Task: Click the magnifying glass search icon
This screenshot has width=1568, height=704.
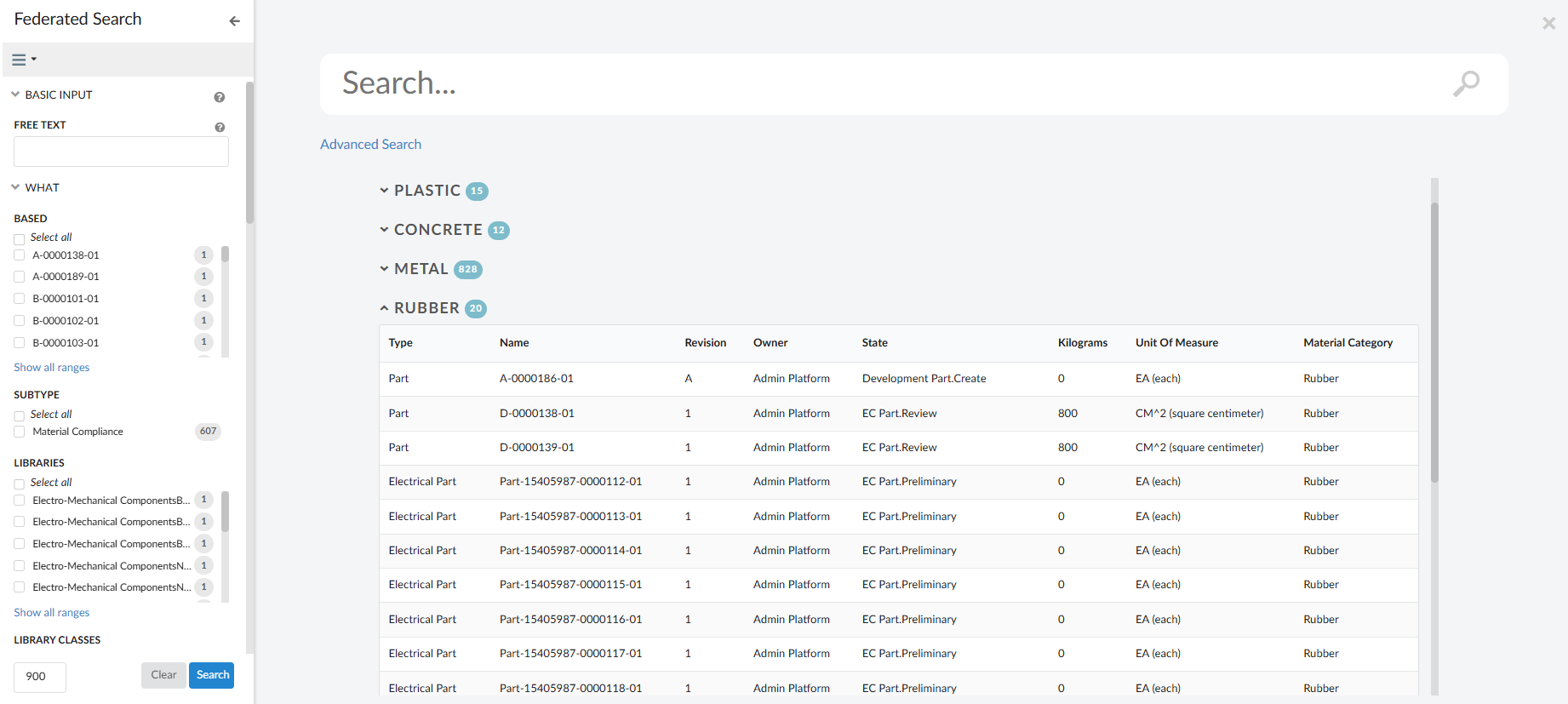Action: (1465, 83)
